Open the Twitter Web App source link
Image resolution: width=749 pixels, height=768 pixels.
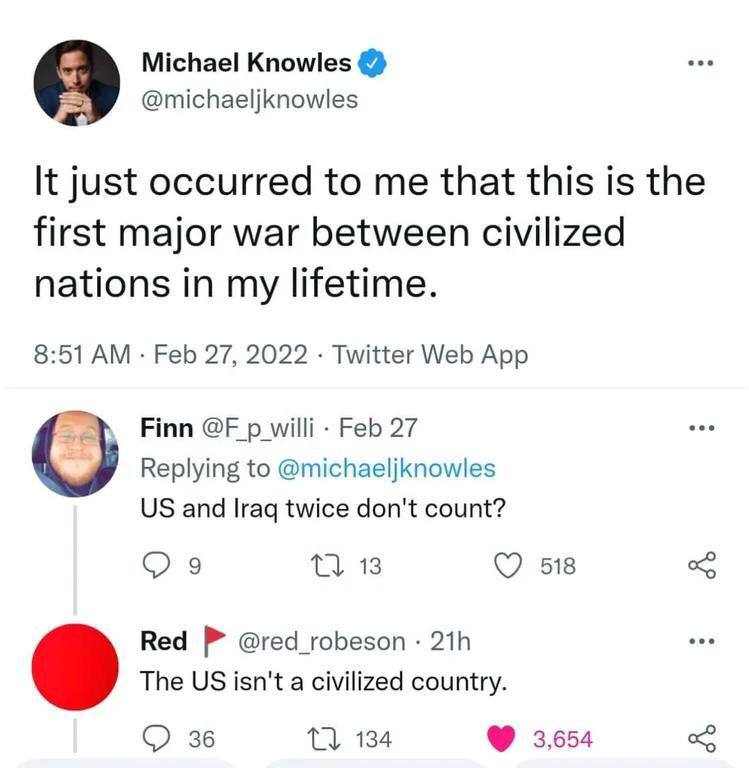[430, 355]
